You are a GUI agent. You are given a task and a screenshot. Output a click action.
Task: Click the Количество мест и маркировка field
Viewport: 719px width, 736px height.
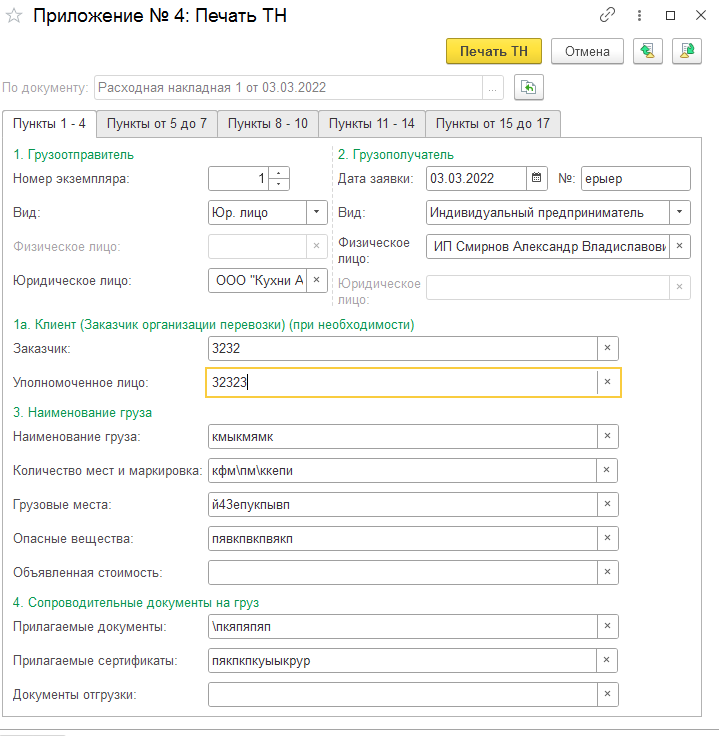pyautogui.click(x=402, y=470)
